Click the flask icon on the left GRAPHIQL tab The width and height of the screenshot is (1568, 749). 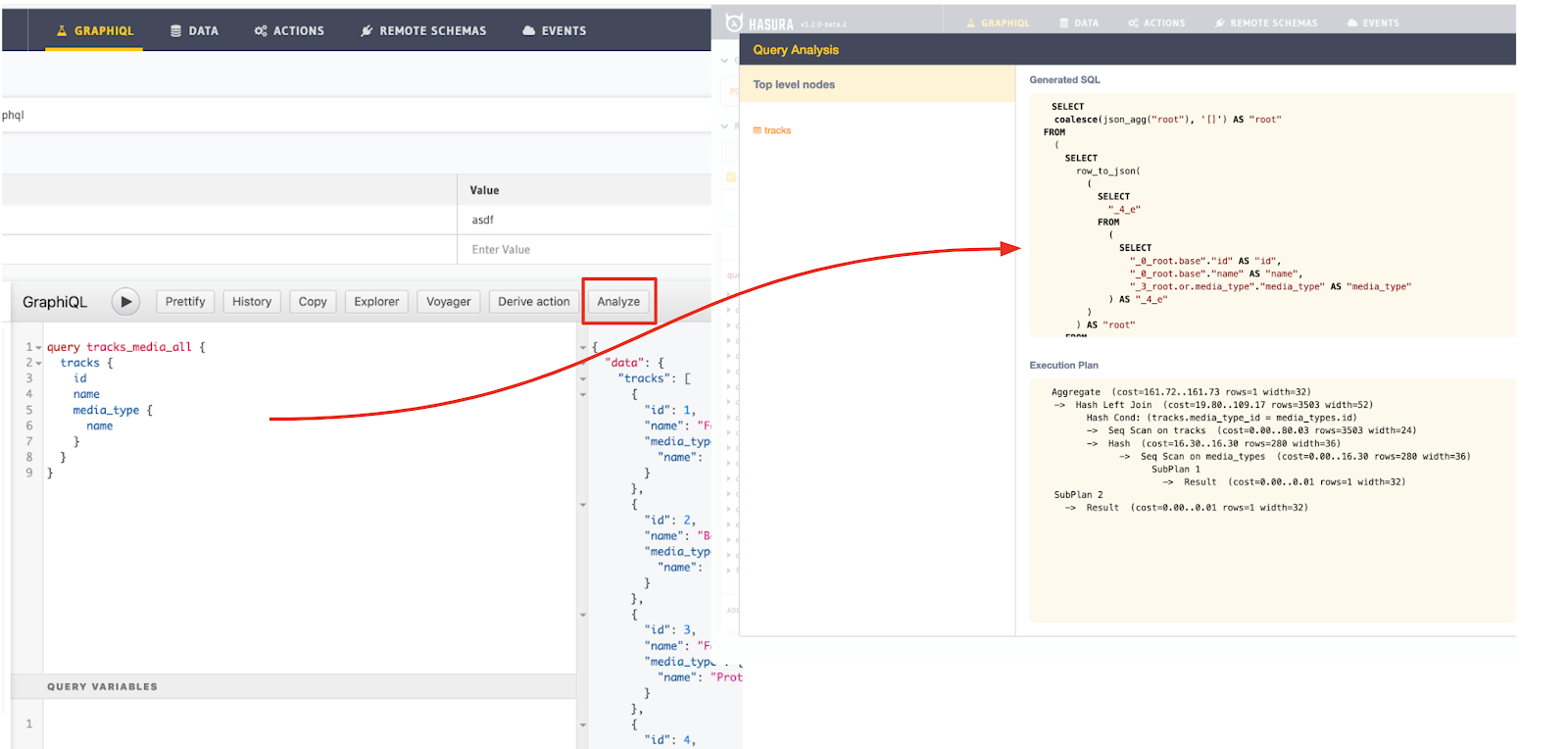click(x=62, y=31)
